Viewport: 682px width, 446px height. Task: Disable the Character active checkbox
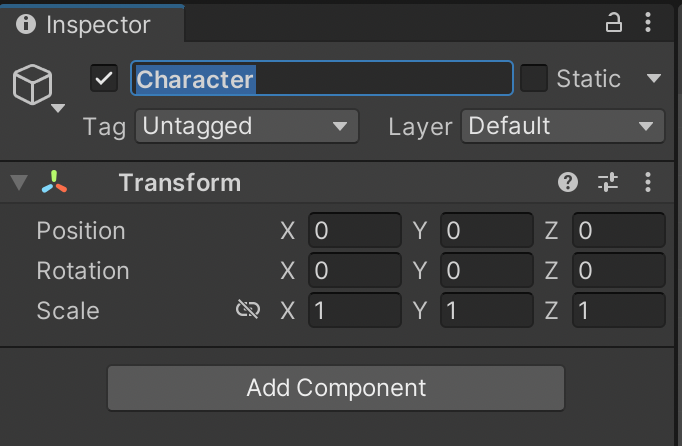point(104,78)
